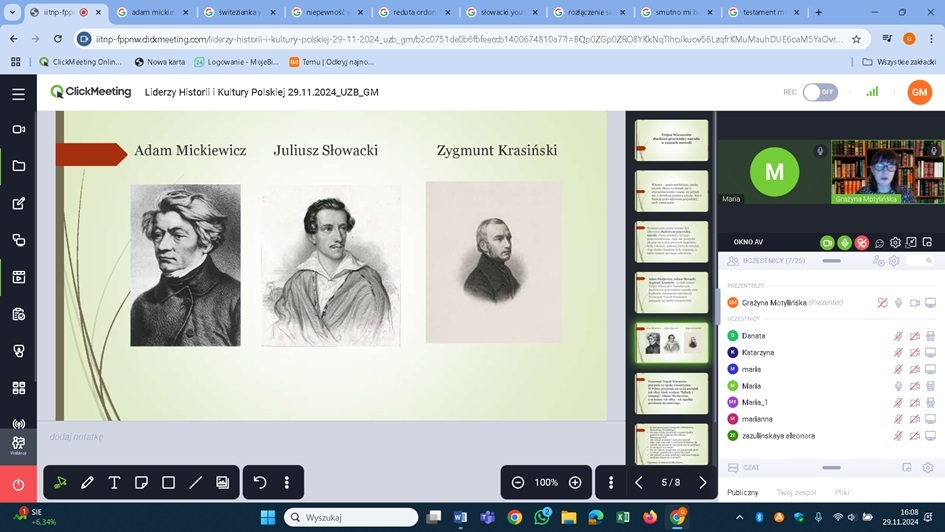Viewport: 945px width, 532px height.
Task: Open the 'Logowanie - MojeBi...' bookmark
Action: click(237, 61)
